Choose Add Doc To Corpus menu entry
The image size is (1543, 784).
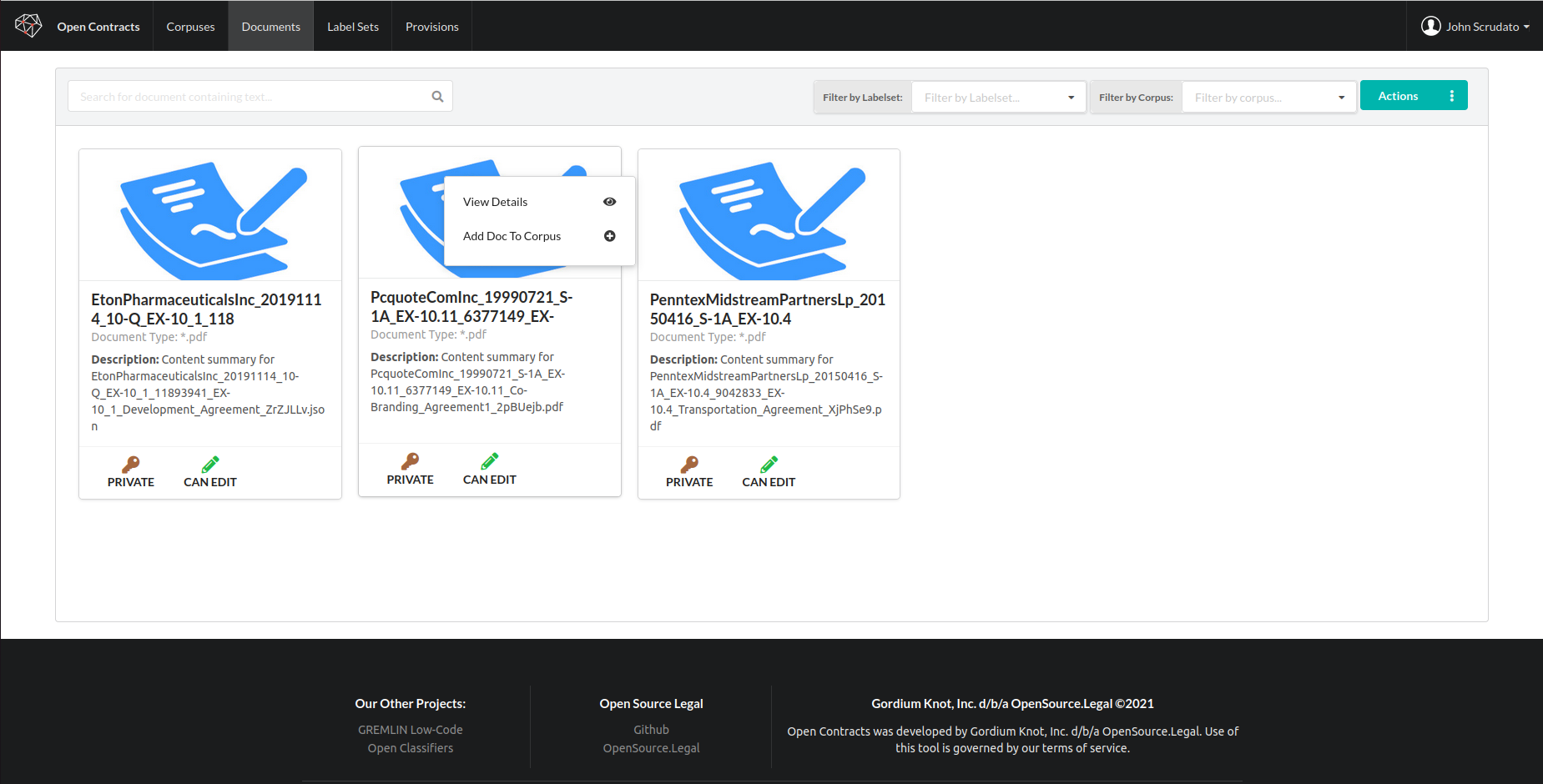pos(540,236)
